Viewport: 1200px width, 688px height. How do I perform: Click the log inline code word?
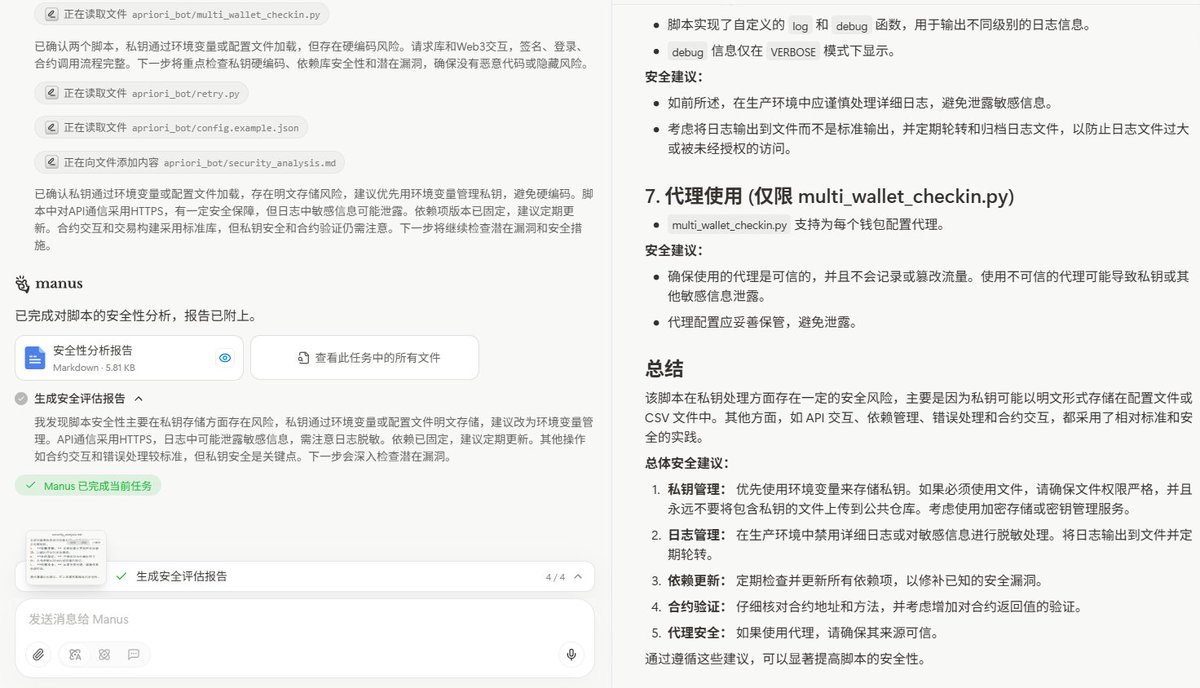point(800,25)
